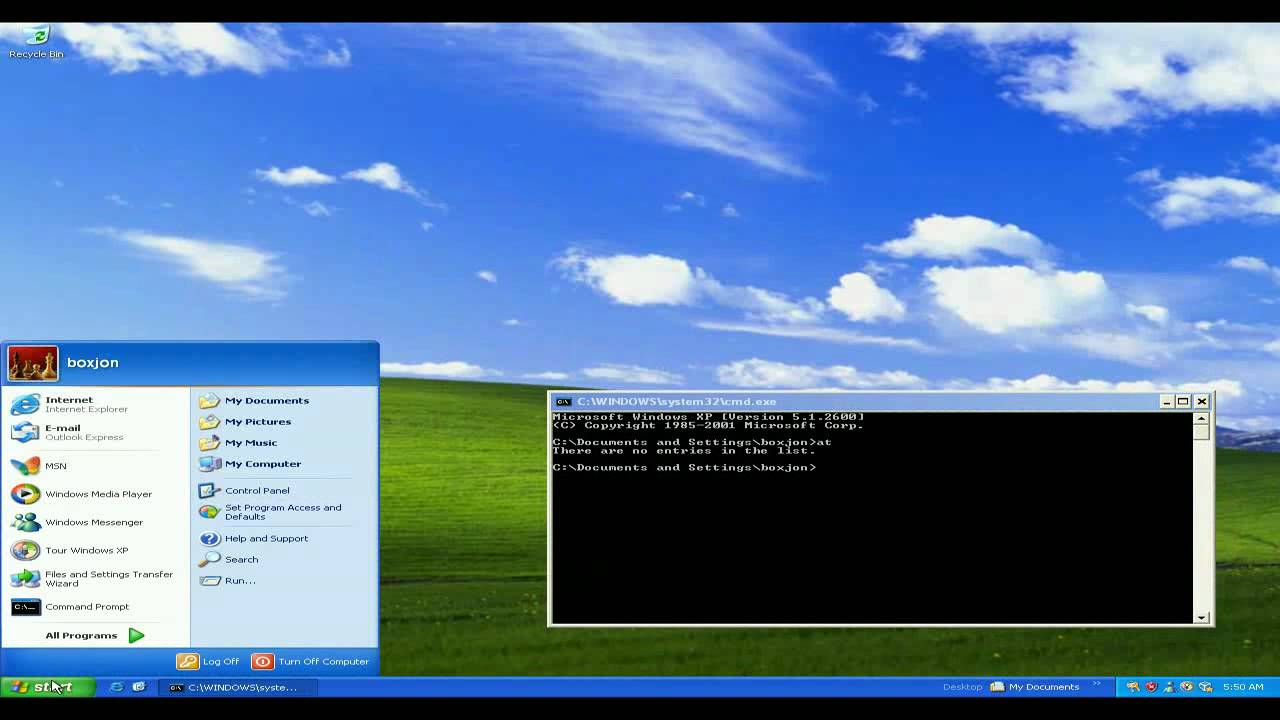This screenshot has width=1280, height=720.
Task: Click red security shield tray icon
Action: [x=1151, y=687]
